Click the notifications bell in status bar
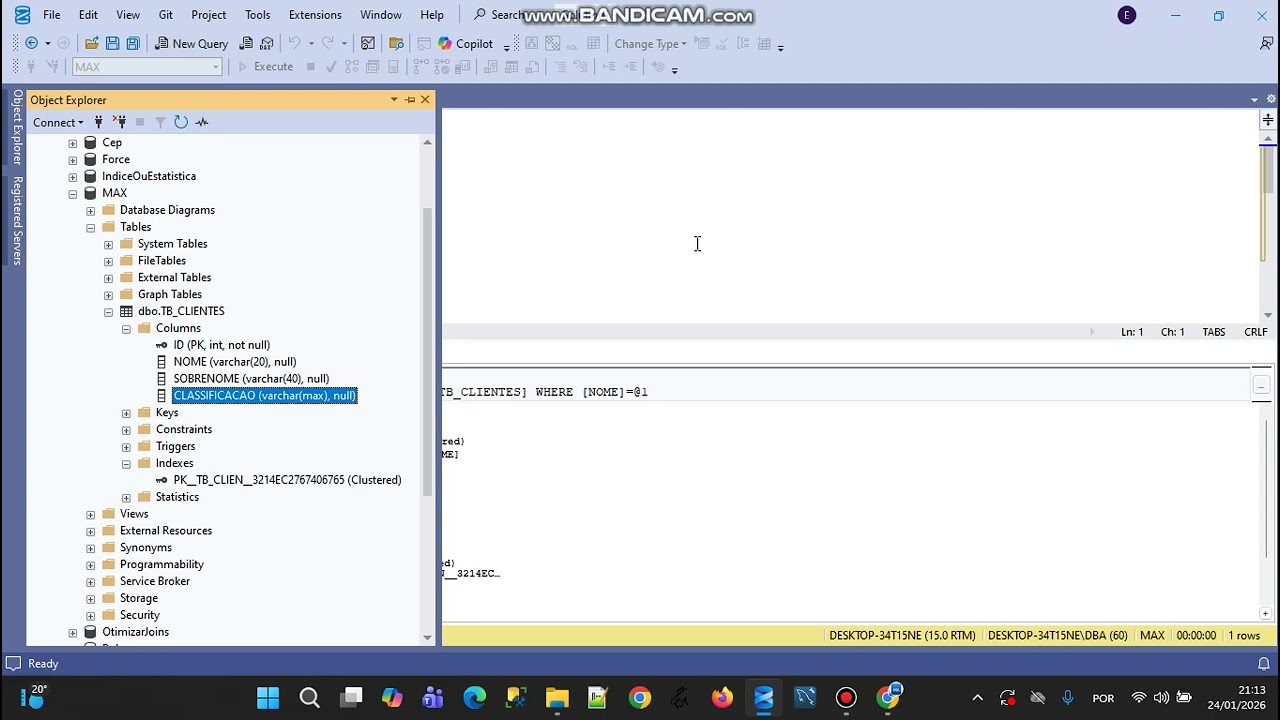This screenshot has height=720, width=1280. [x=1264, y=664]
